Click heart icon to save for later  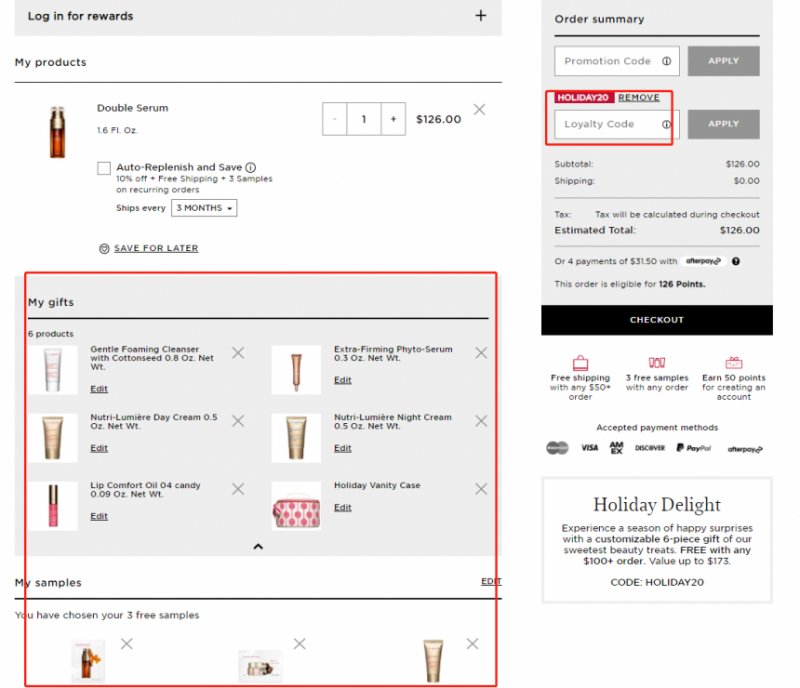pyautogui.click(x=104, y=248)
